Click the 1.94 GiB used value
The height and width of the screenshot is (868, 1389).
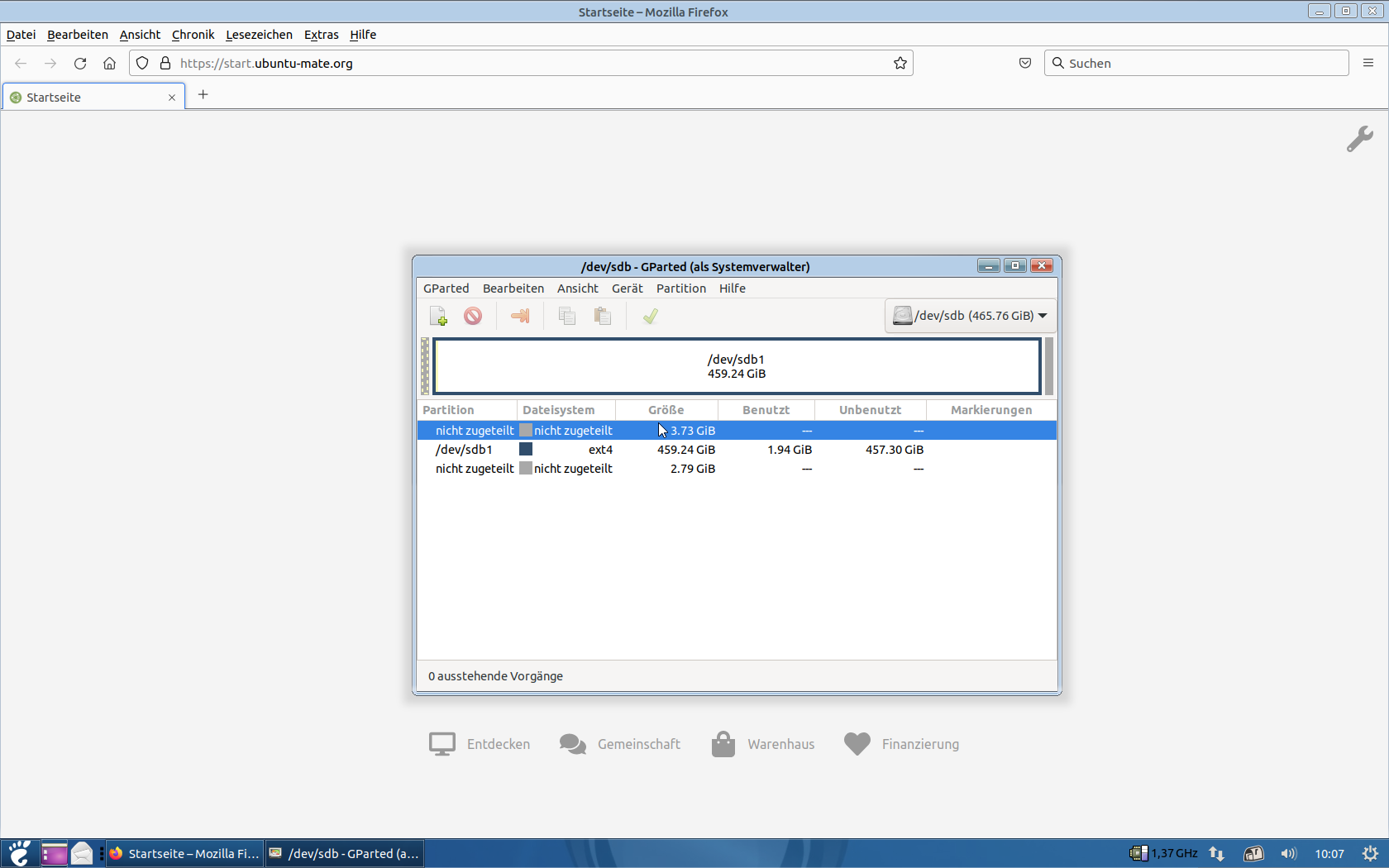[x=790, y=450]
